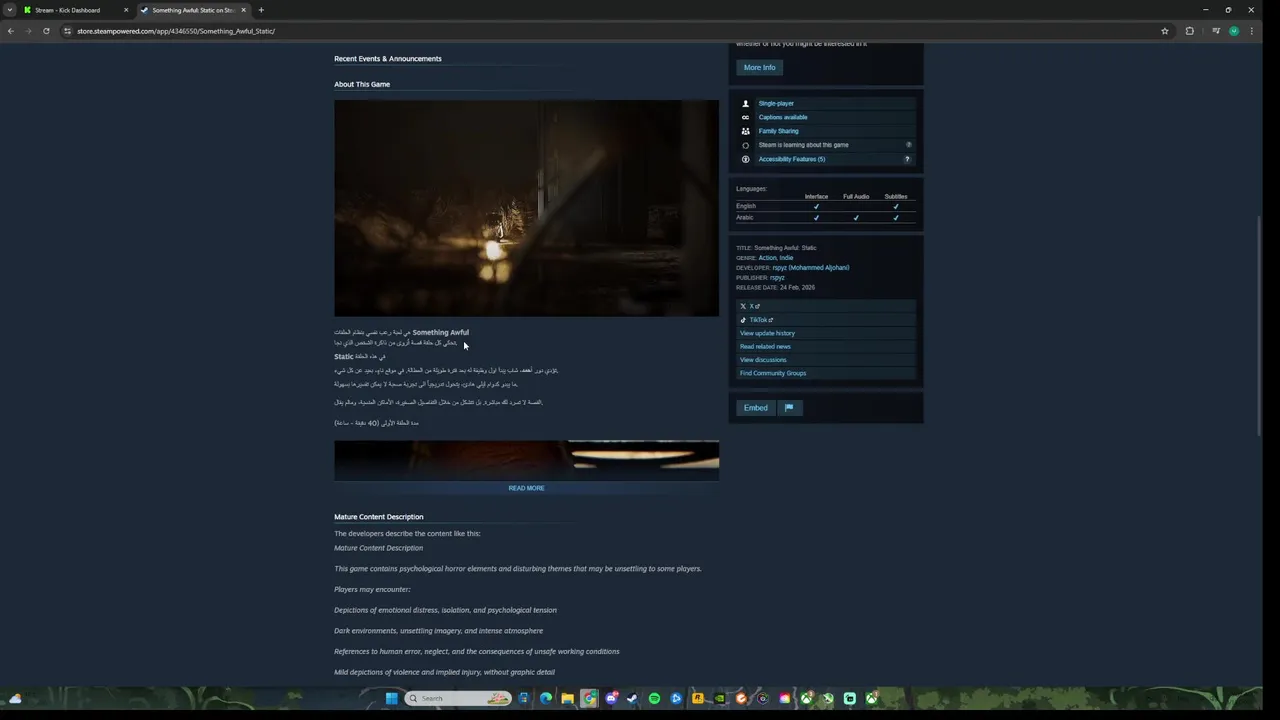Click the Accessibility Features icon
Viewport: 1280px width, 720px height.
click(745, 159)
